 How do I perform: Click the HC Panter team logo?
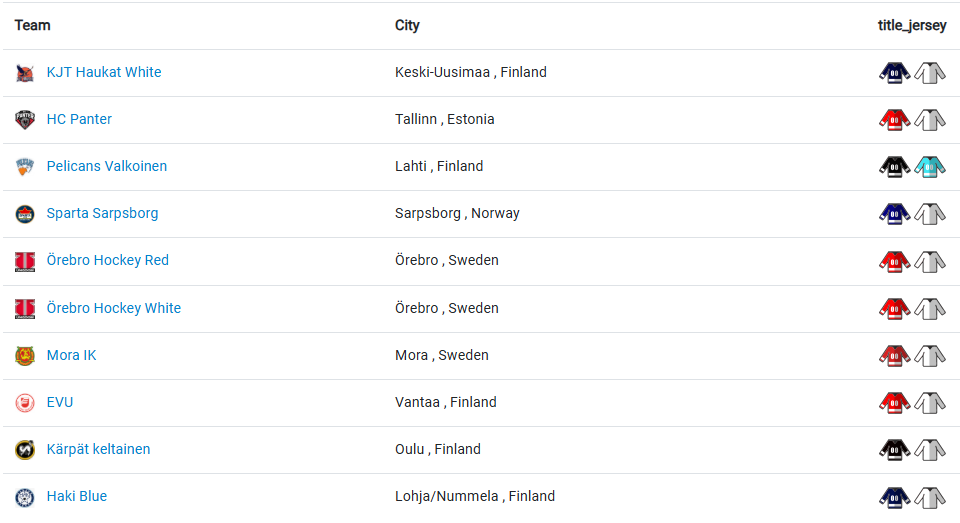click(25, 120)
